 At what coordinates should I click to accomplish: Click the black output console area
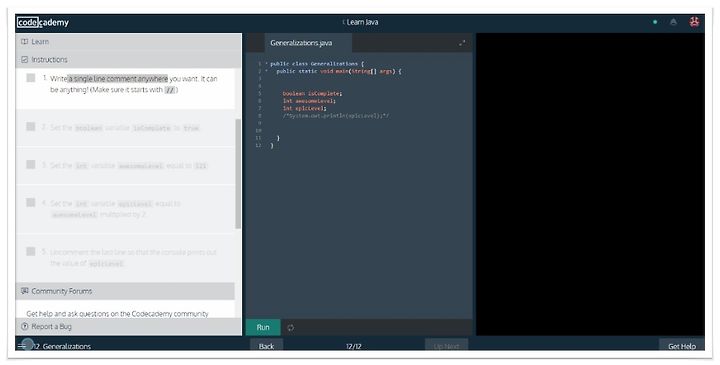[x=590, y=184]
